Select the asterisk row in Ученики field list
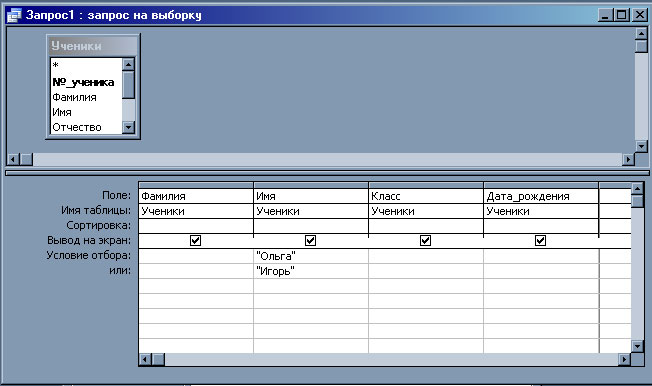 (x=86, y=65)
